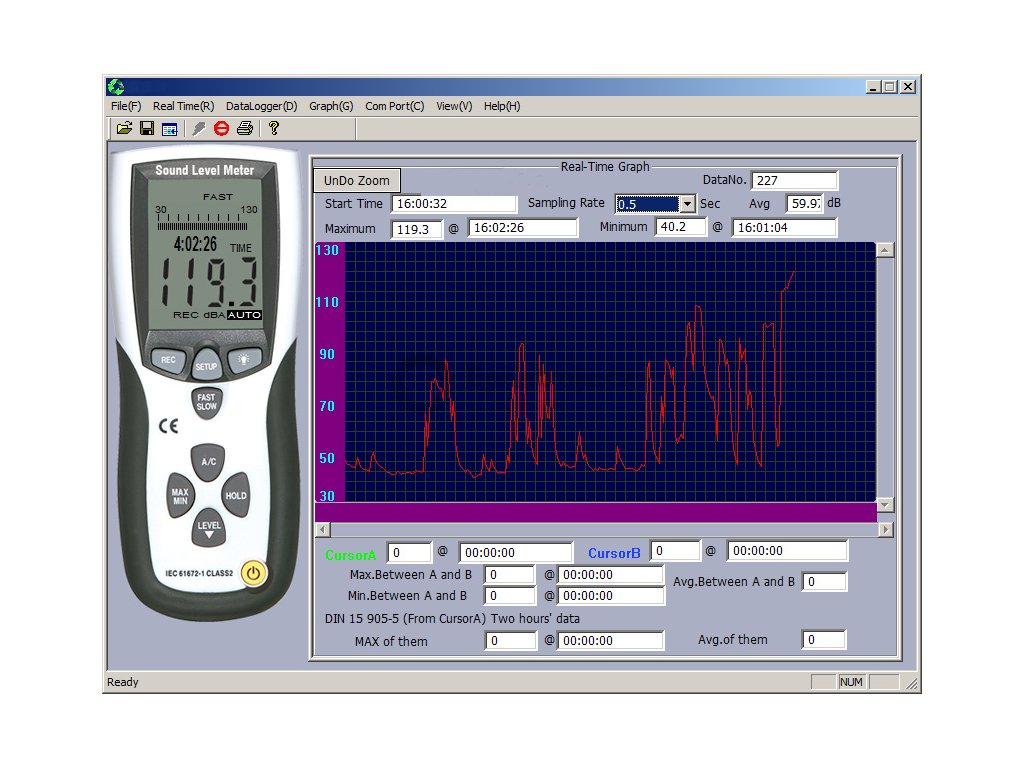1024x768 pixels.
Task: Click the graph's horizontal scrollbar right arrow
Action: 884,529
